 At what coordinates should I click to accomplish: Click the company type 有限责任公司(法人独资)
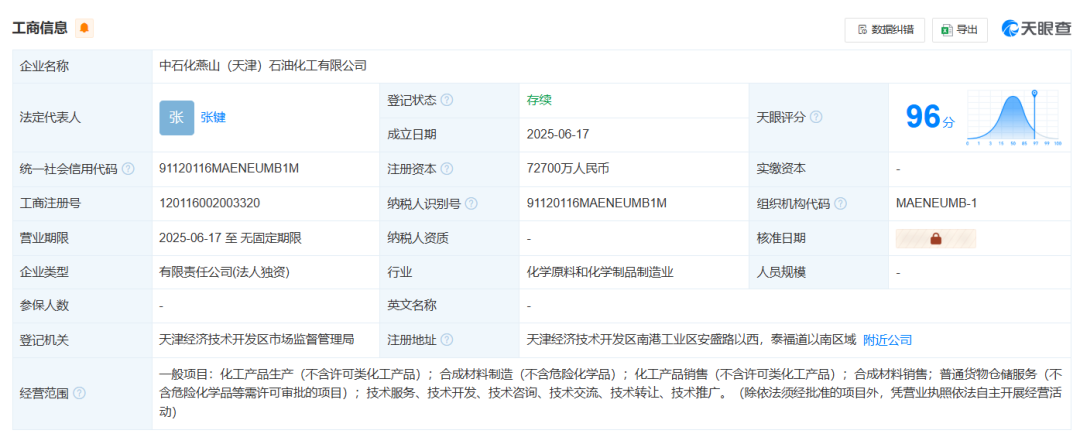(225, 272)
